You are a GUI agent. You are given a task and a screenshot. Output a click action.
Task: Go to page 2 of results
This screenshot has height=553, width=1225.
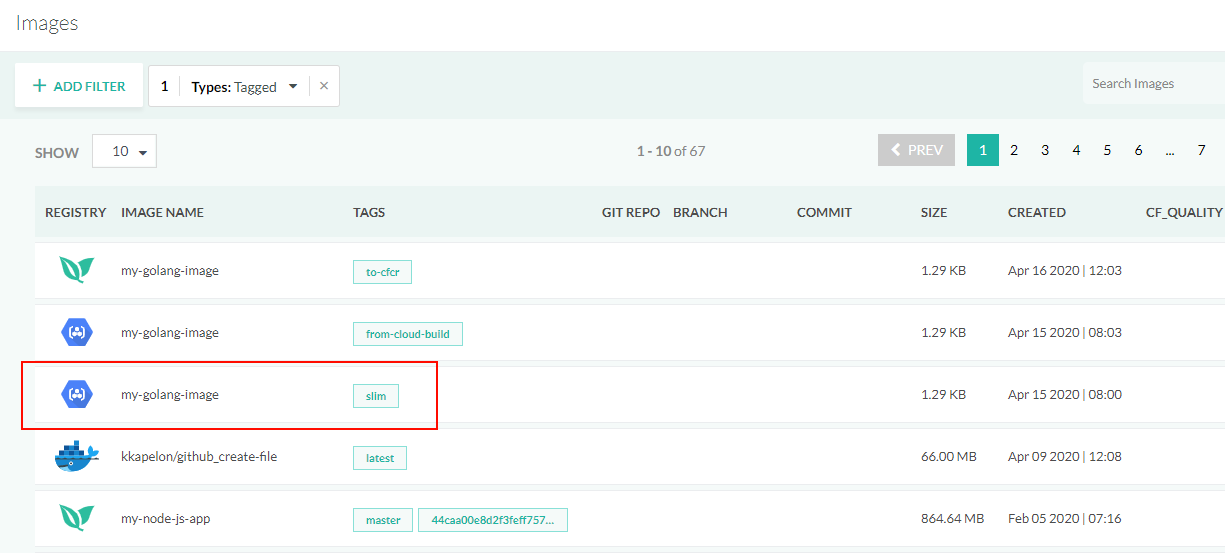[1013, 150]
